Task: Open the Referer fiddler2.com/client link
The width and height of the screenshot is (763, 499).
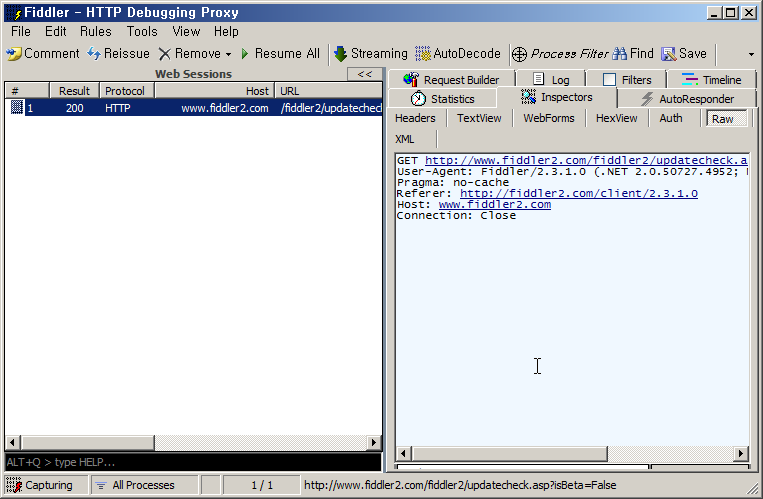Action: pos(579,193)
